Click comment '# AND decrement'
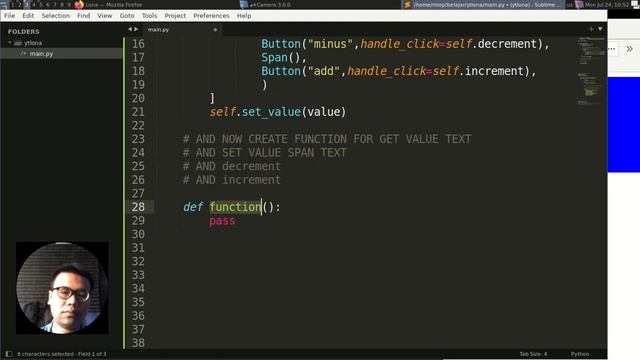This screenshot has height=360, width=640. (232, 166)
